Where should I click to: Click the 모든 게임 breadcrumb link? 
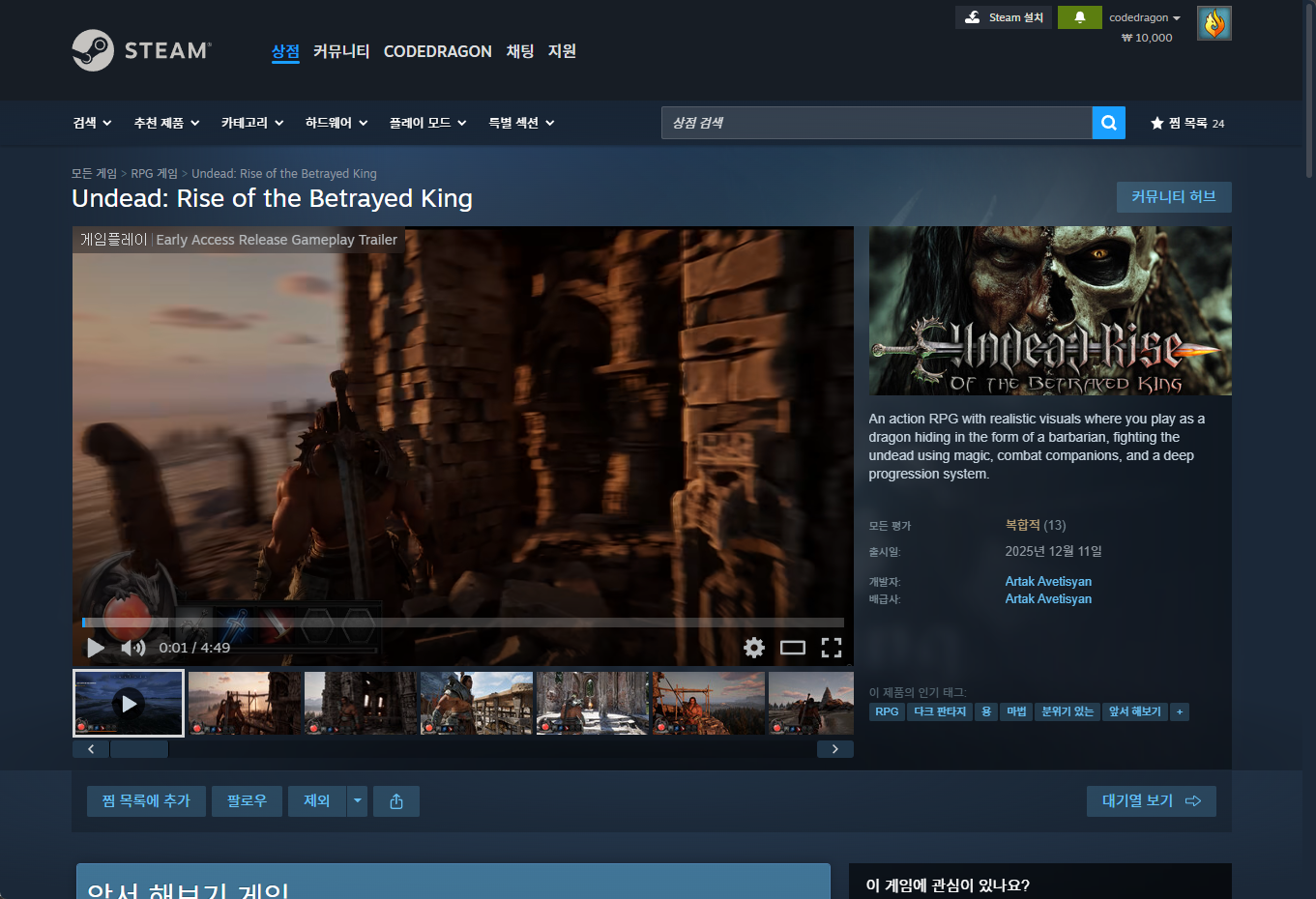94,174
